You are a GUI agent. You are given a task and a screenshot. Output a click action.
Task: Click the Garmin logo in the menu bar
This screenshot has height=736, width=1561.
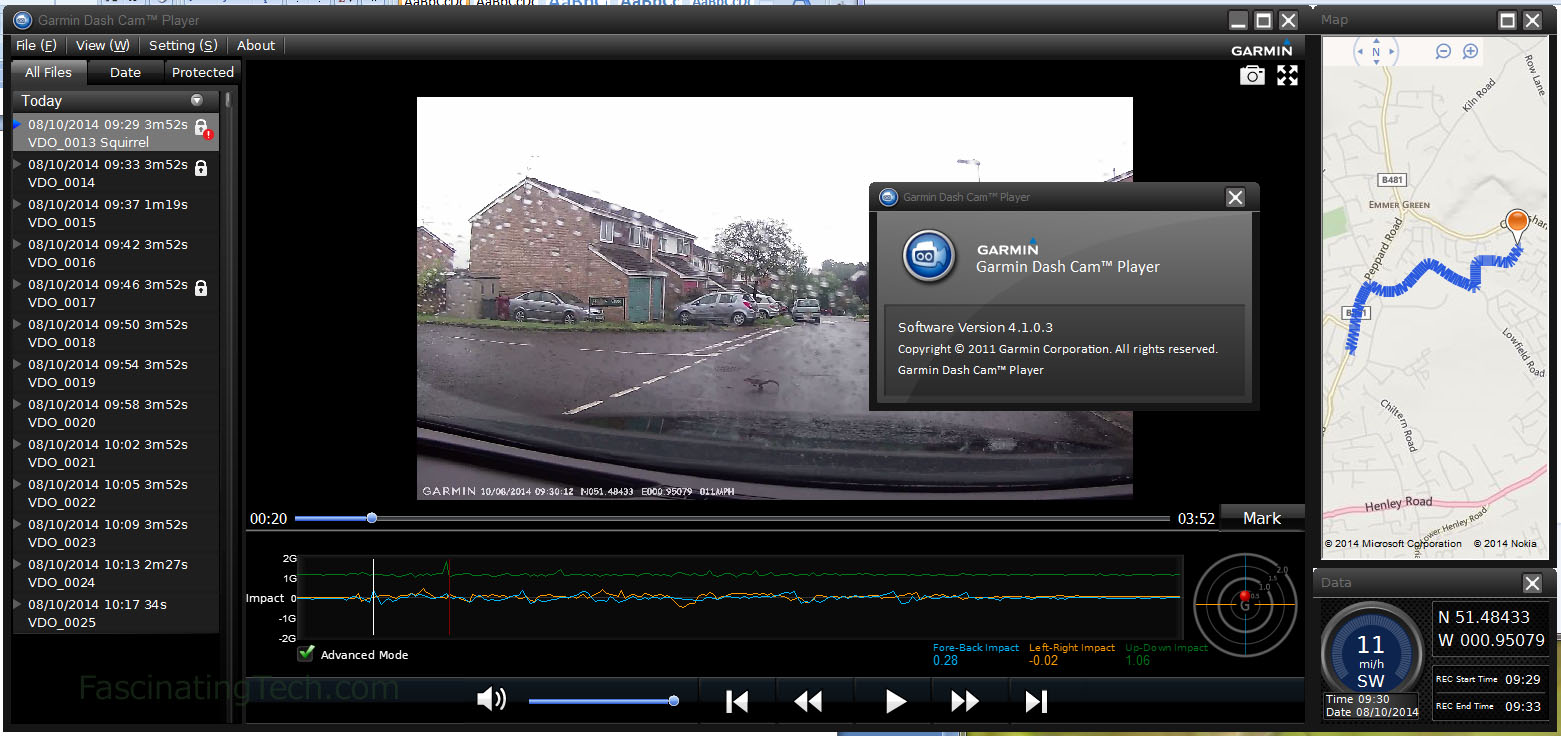(1262, 49)
